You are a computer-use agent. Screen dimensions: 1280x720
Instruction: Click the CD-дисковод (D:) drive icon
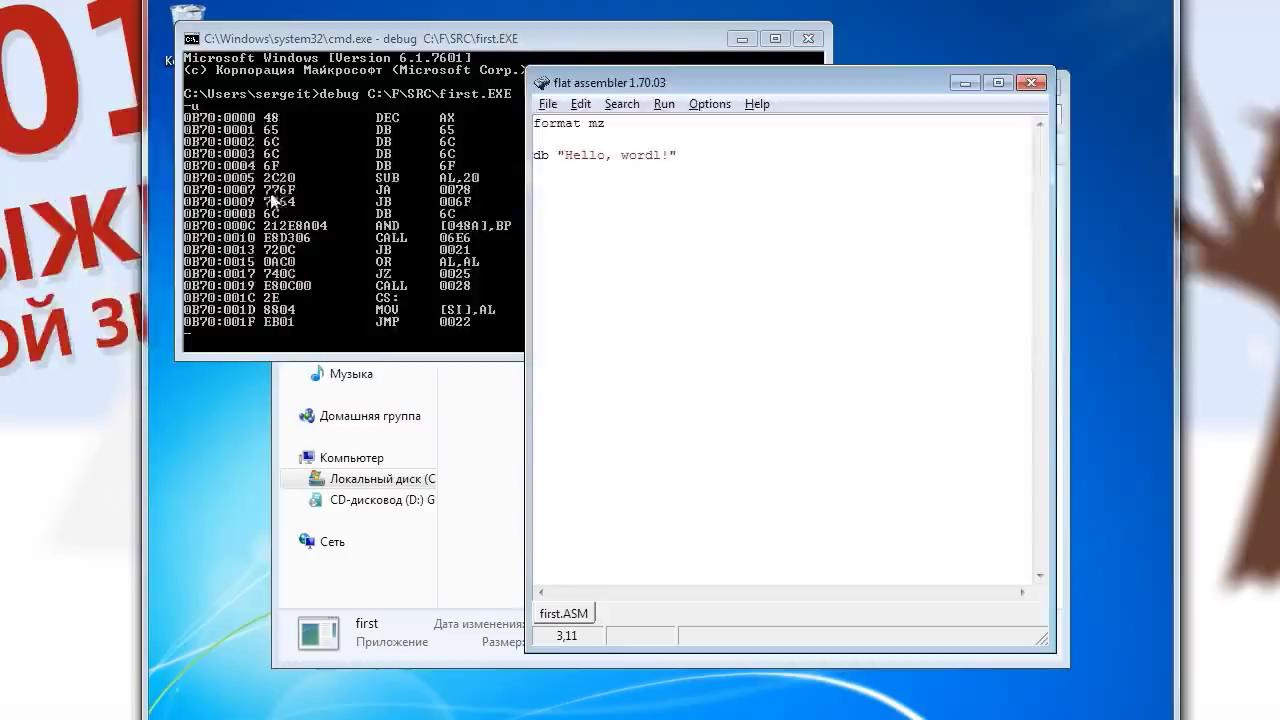pyautogui.click(x=317, y=500)
